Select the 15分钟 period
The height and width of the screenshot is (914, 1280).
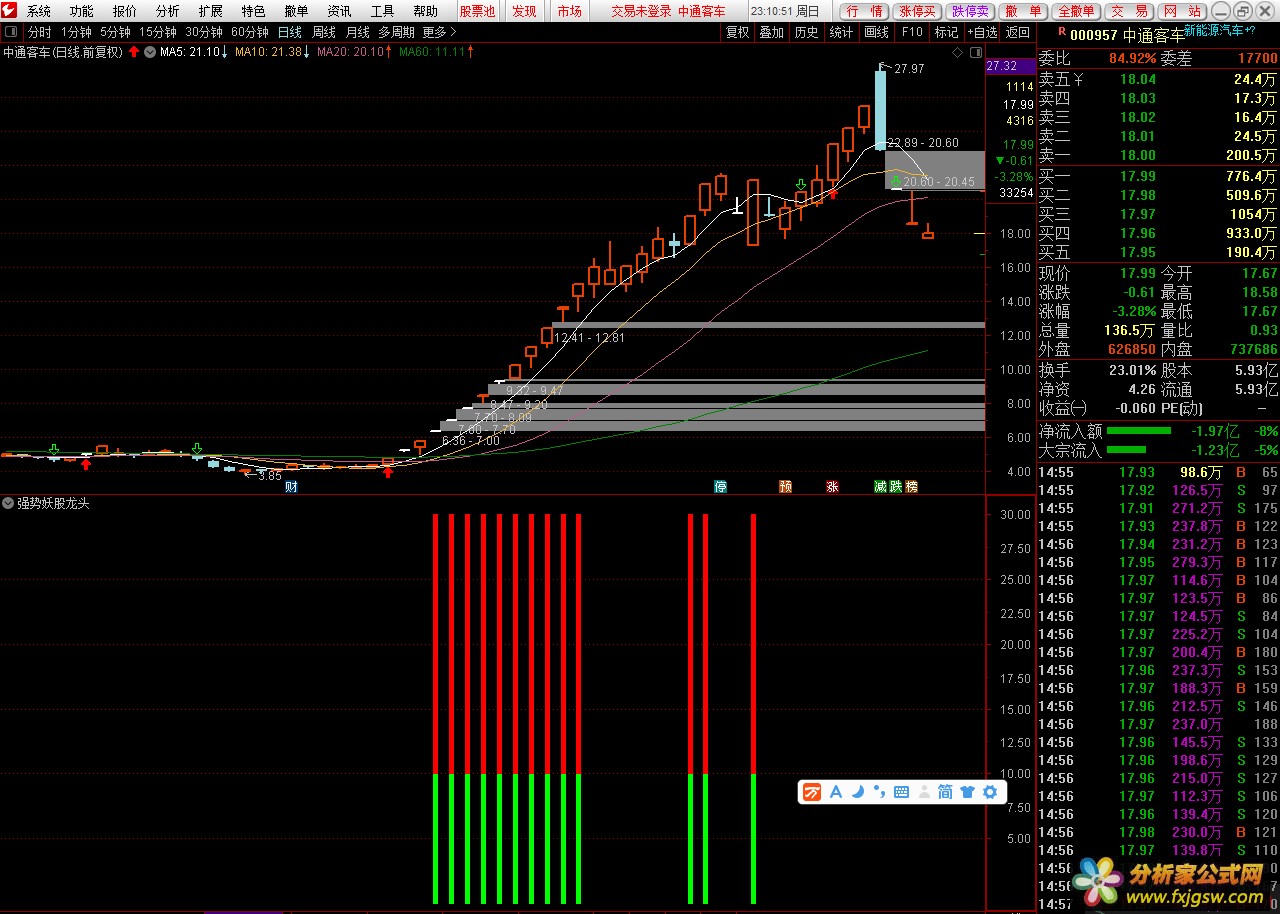tap(158, 32)
